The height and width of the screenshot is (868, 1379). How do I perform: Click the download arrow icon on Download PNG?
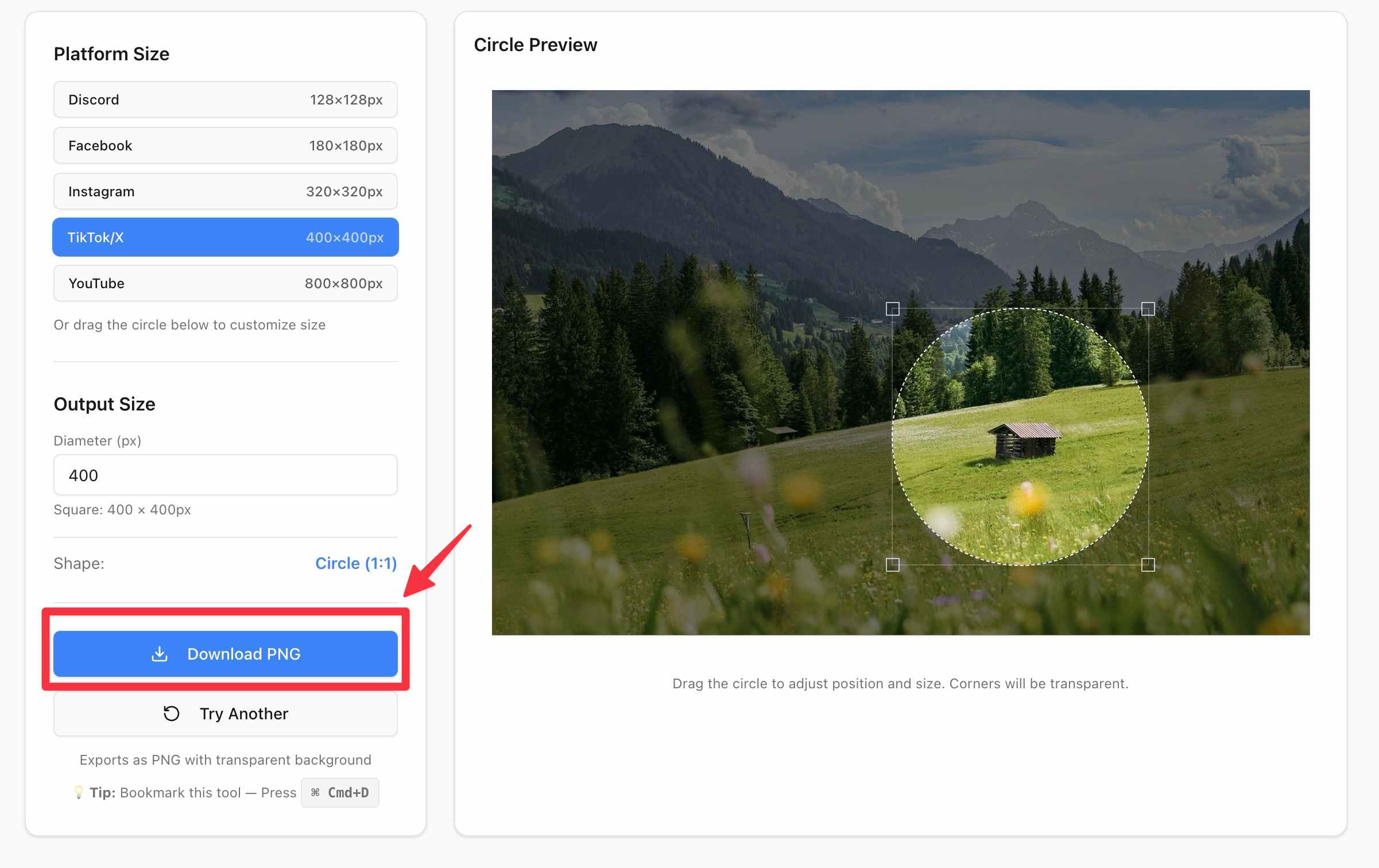pyautogui.click(x=159, y=654)
